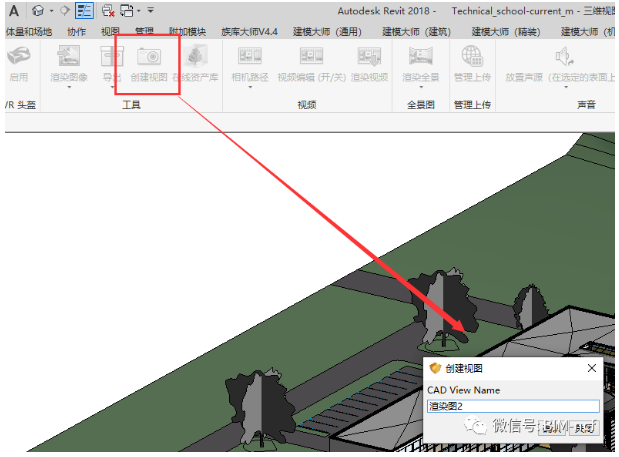This screenshot has height=457, width=619.
Task: Click the 工具 panel title label
Action: pos(131,105)
